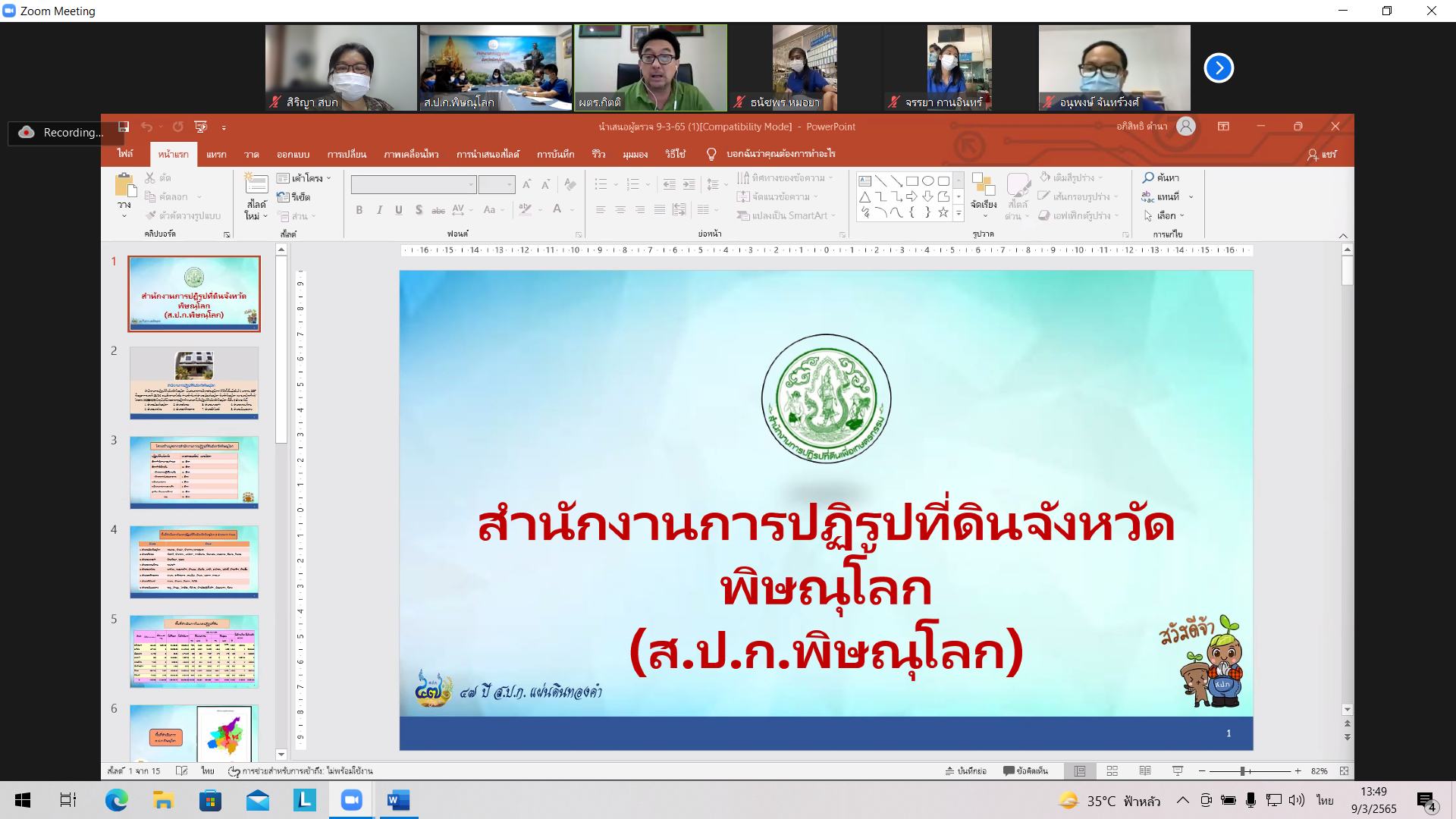Toggle Align Left paragraph
This screenshot has height=819, width=1456.
tap(601, 210)
